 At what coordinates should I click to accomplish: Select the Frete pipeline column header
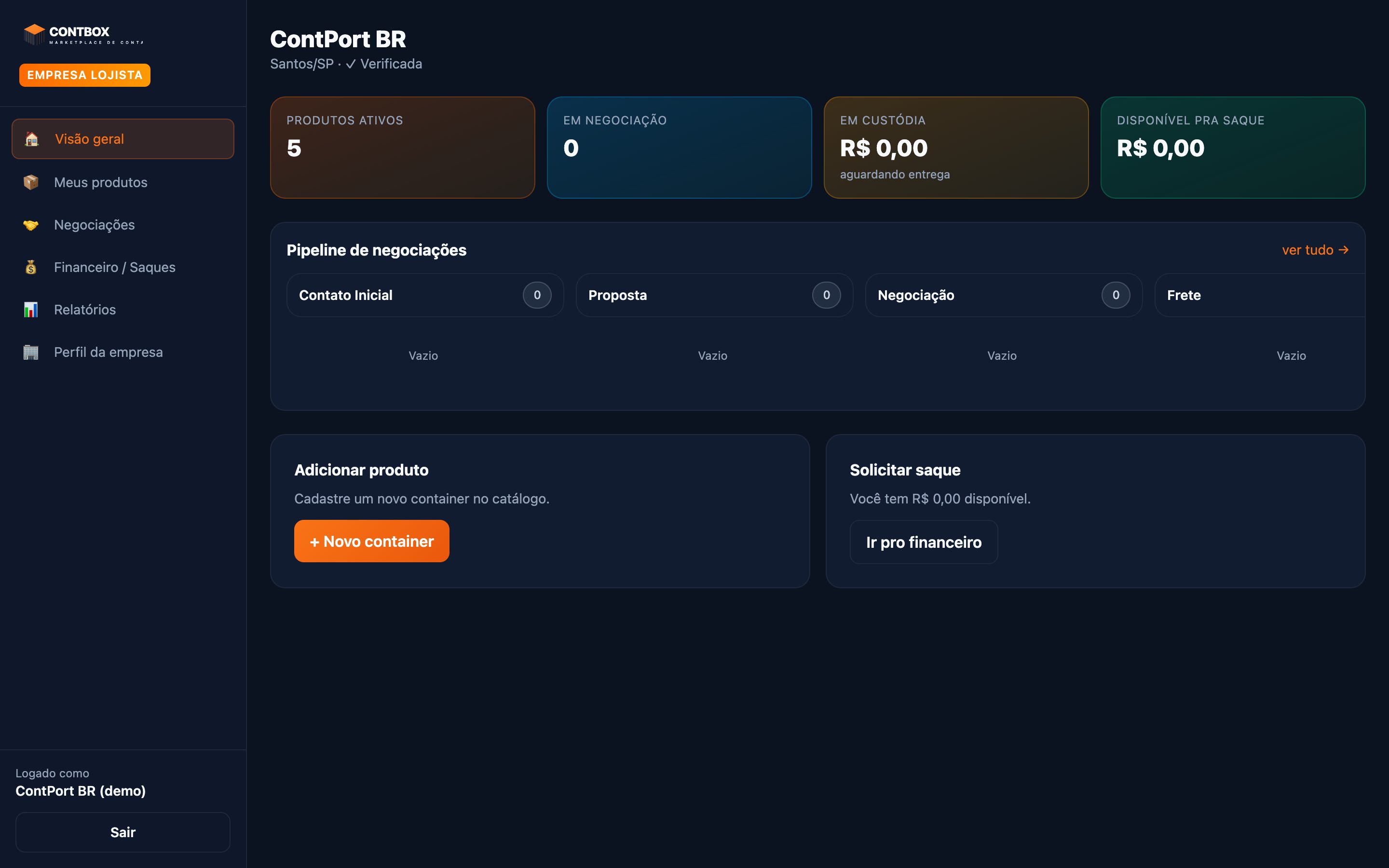click(x=1260, y=295)
